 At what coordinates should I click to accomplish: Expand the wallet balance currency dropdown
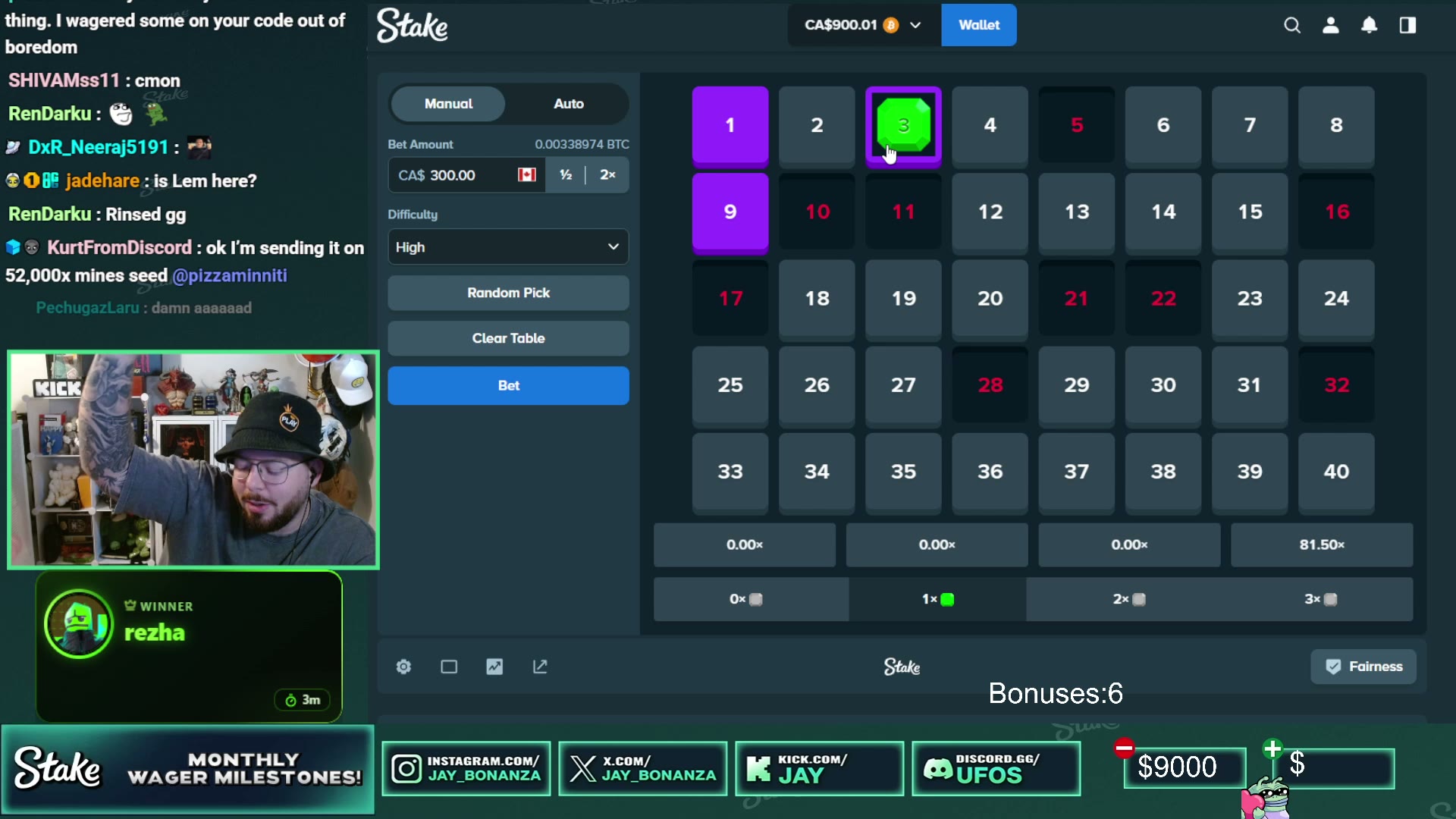click(x=915, y=25)
